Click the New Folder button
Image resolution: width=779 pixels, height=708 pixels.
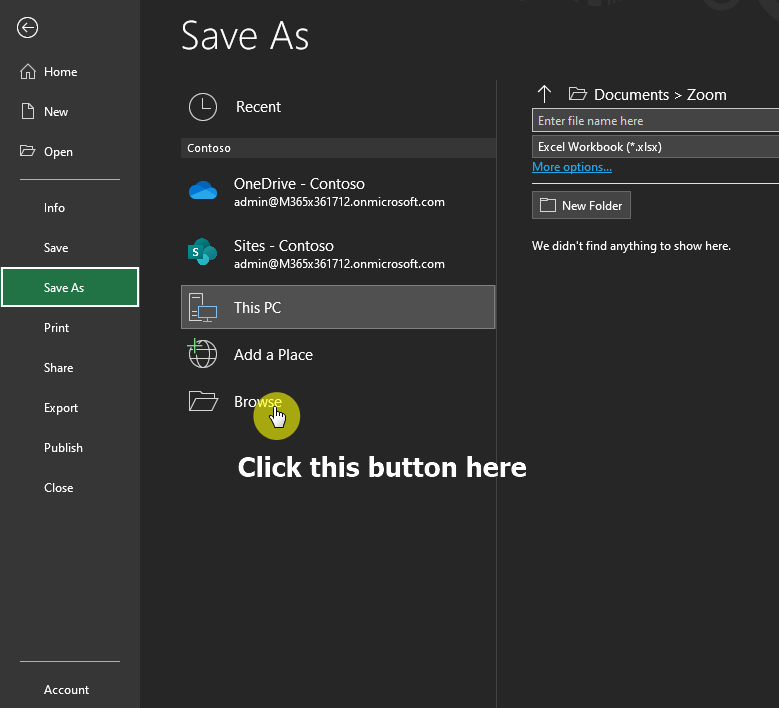(x=581, y=205)
